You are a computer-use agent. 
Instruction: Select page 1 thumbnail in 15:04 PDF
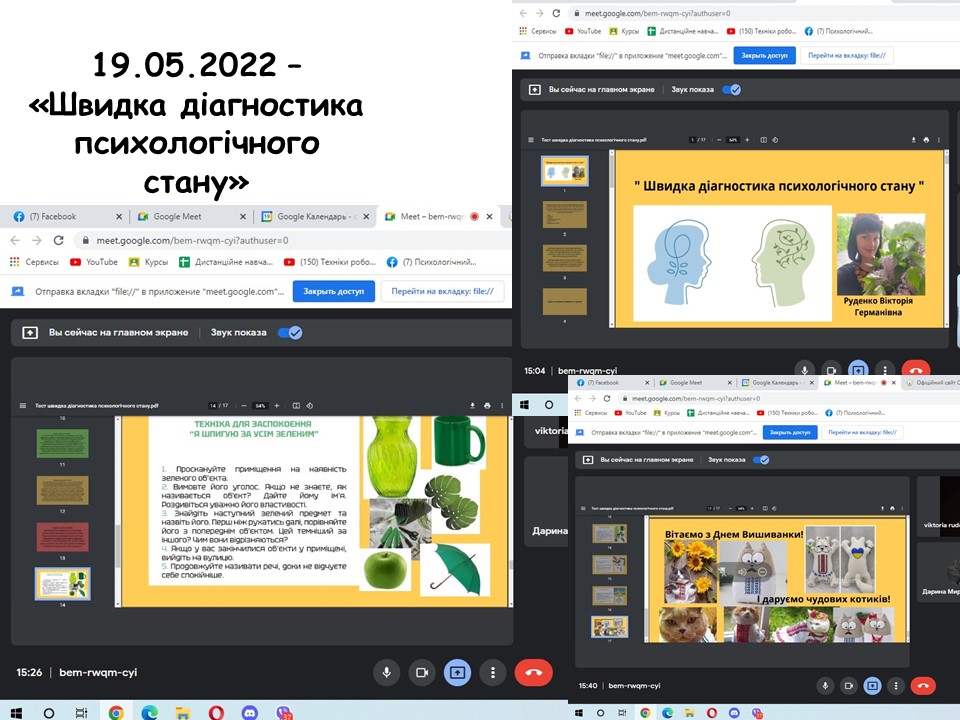point(564,171)
